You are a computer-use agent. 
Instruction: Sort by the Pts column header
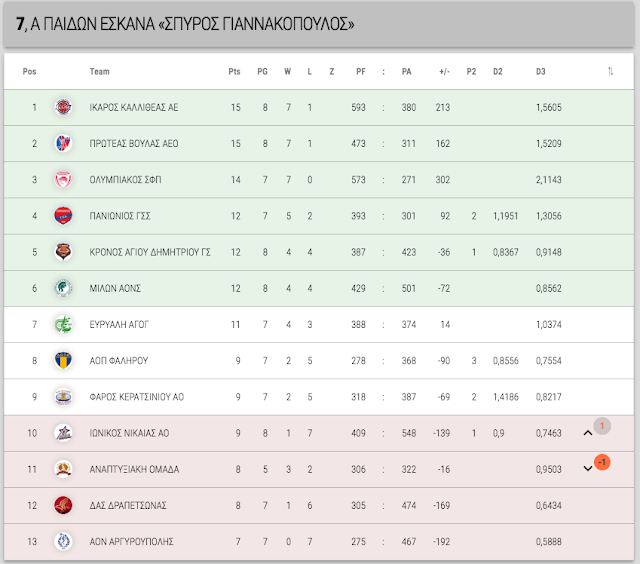pyautogui.click(x=234, y=71)
